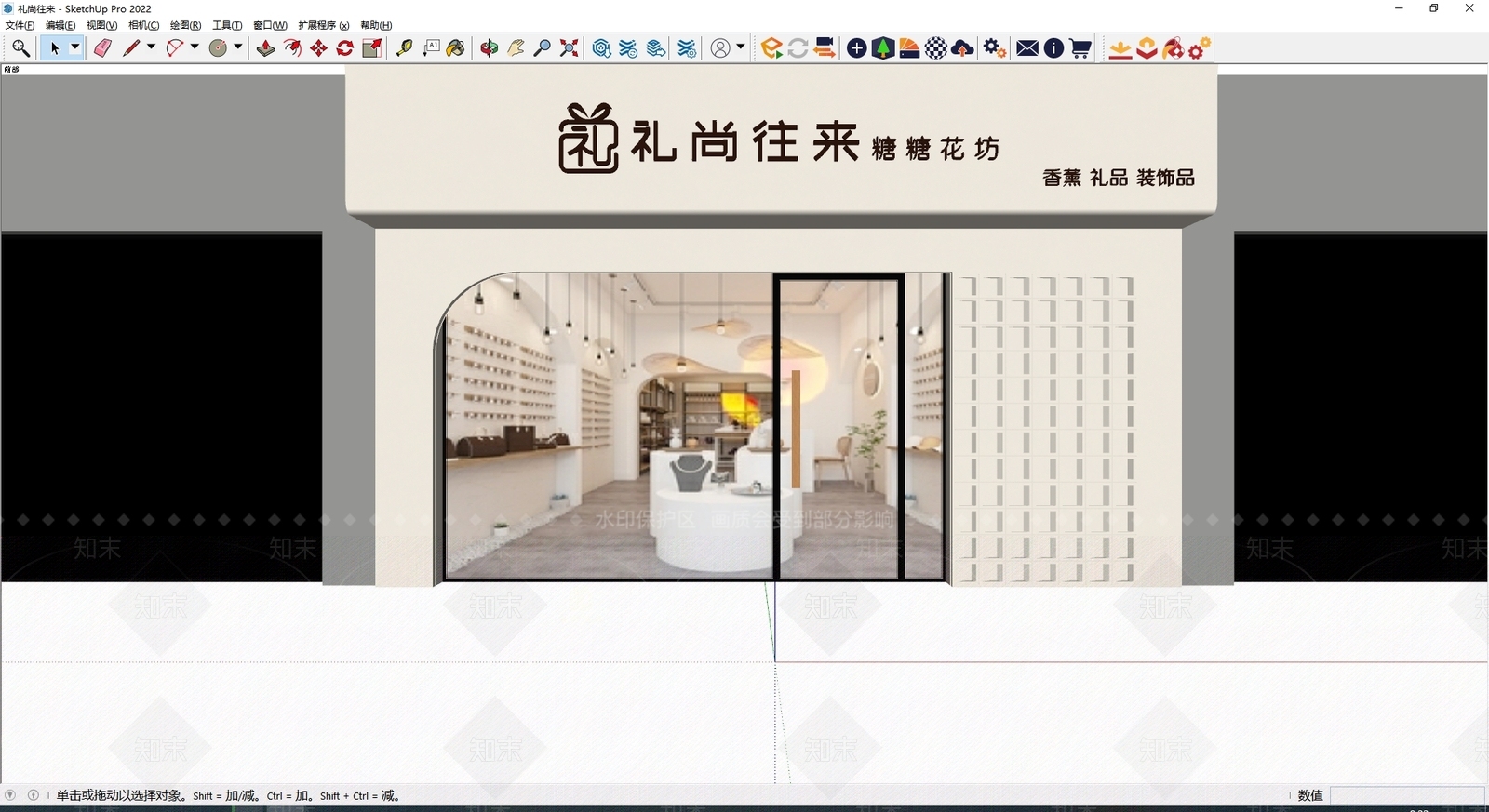The height and width of the screenshot is (812, 1489).
Task: Open the red-orange gears plugin settings
Action: point(1200,48)
